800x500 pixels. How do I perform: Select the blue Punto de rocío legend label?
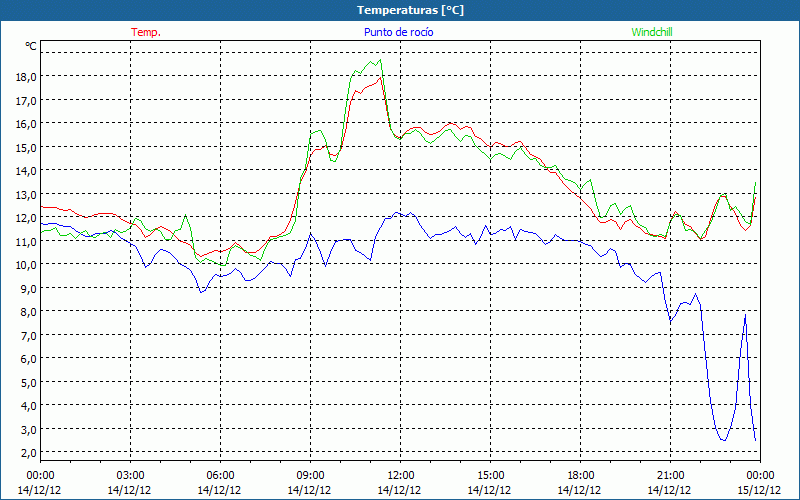[398, 32]
